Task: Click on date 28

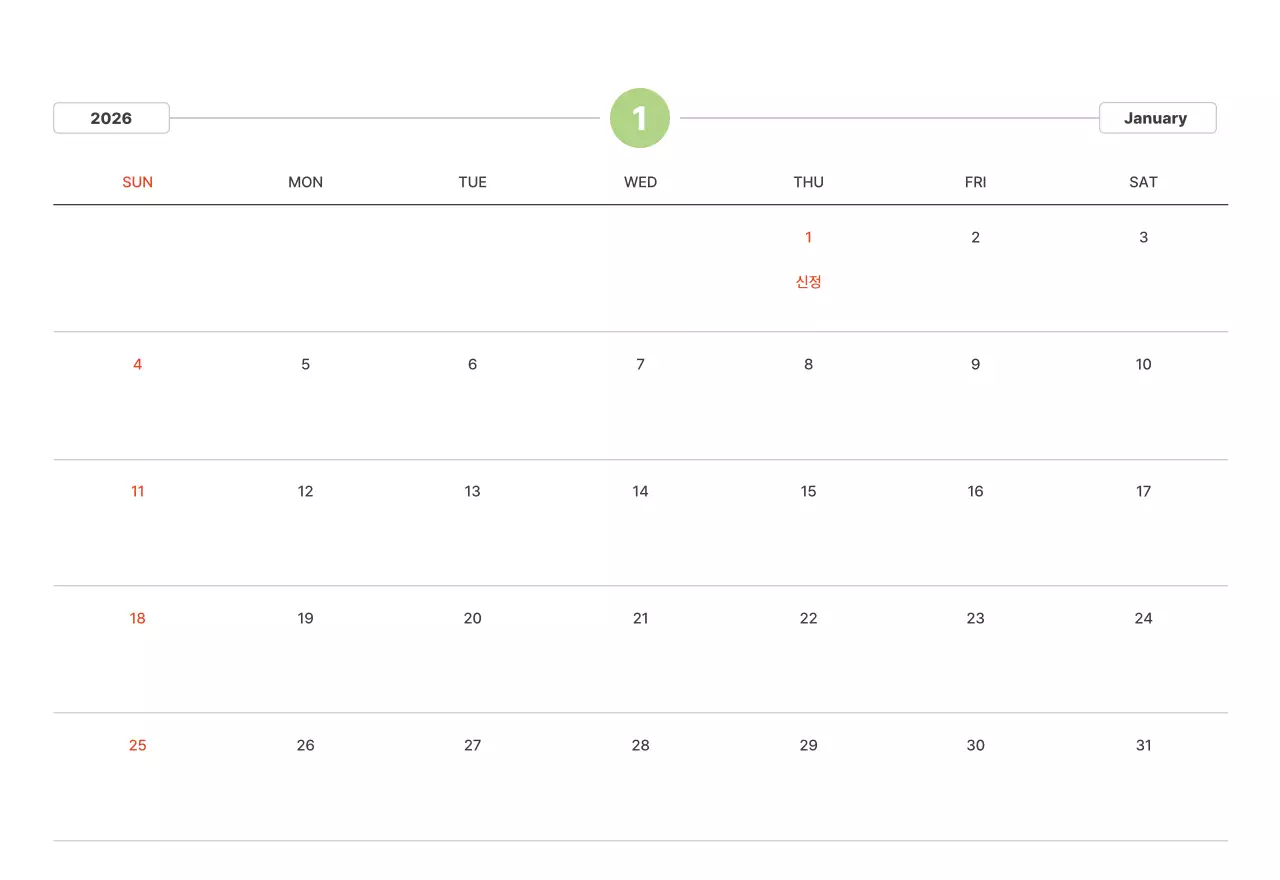Action: point(640,746)
